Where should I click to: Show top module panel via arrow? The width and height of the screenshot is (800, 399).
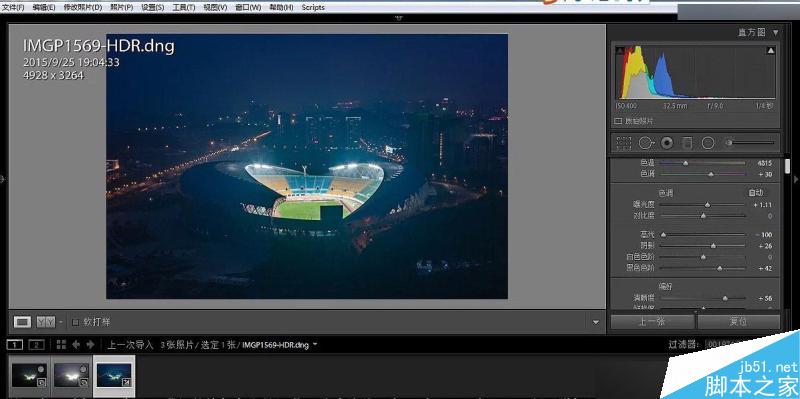[399, 17]
